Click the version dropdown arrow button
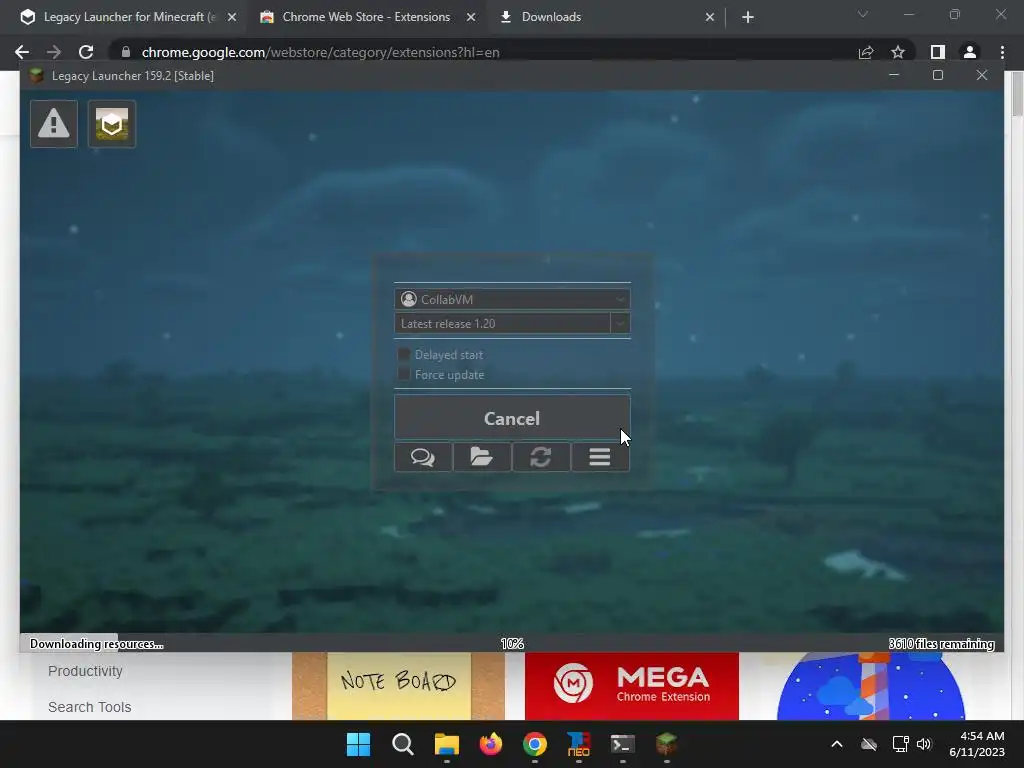1024x768 pixels. point(620,323)
